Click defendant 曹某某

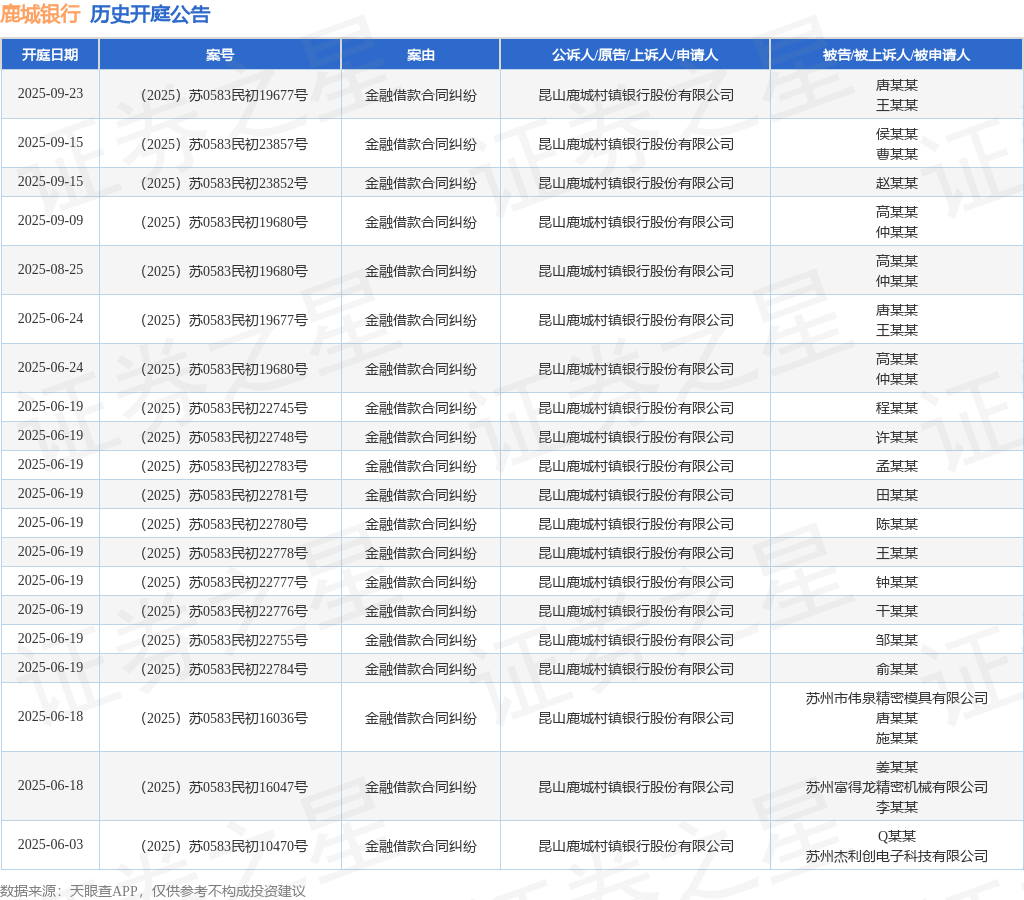click(897, 154)
